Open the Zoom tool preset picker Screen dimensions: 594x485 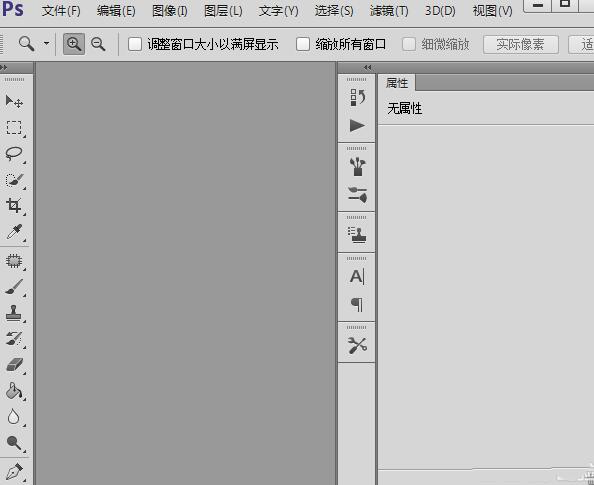(x=47, y=43)
